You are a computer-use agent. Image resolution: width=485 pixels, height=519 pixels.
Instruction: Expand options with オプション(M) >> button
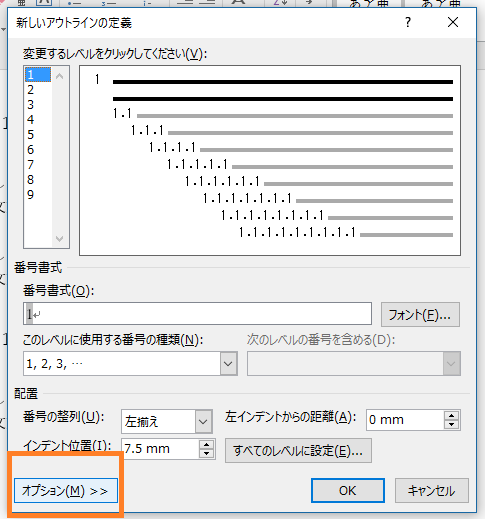66,490
